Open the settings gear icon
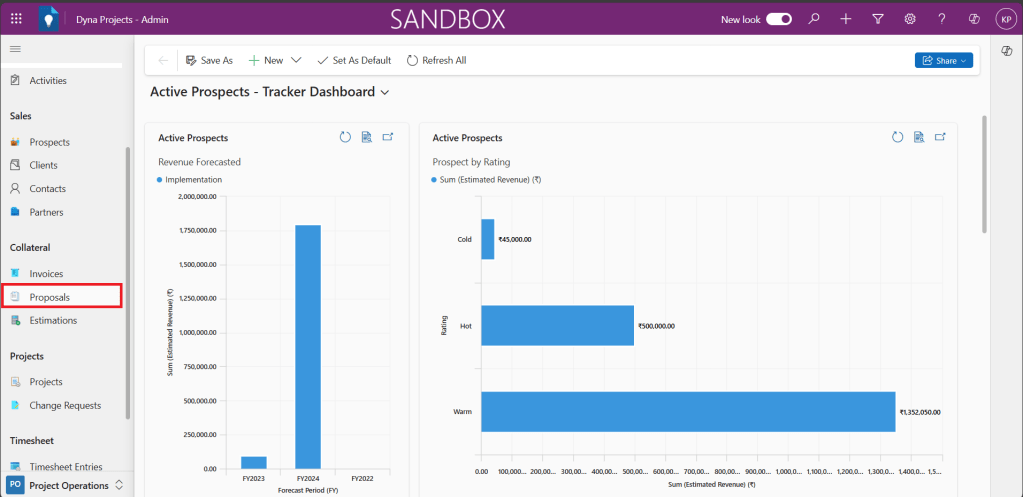The height and width of the screenshot is (497, 1023). click(x=910, y=18)
